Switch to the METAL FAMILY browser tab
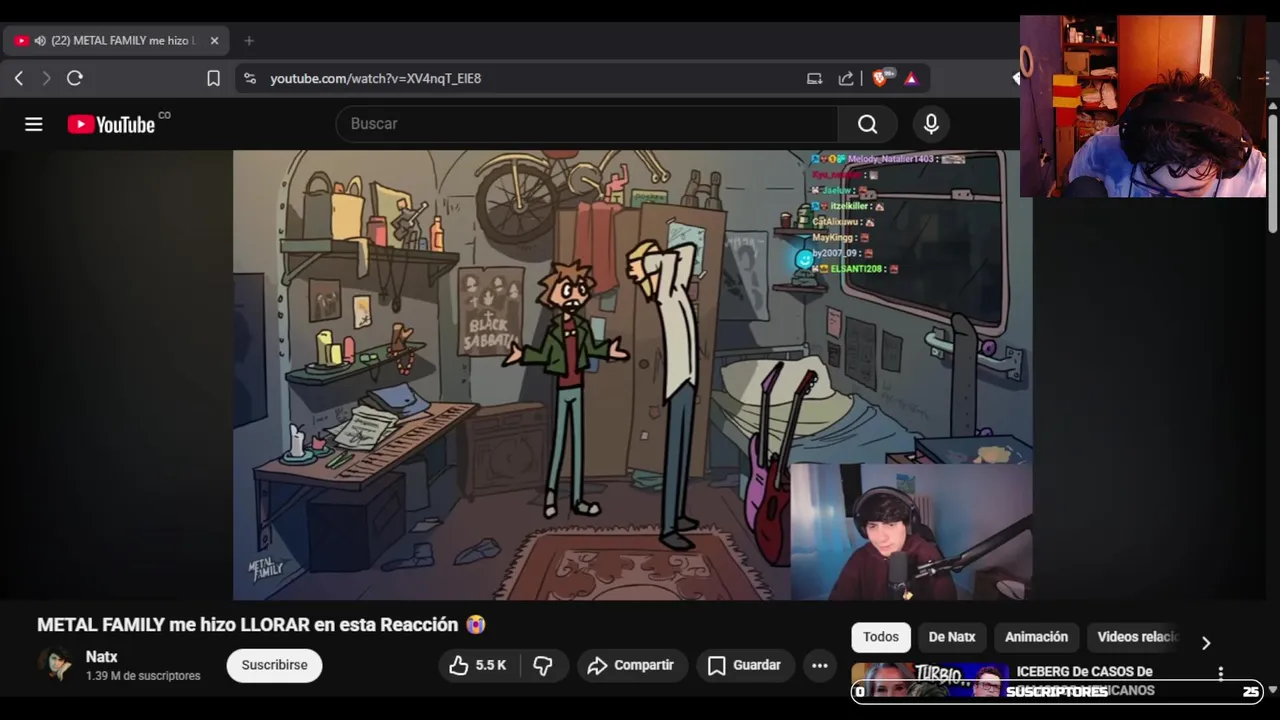1280x720 pixels. tap(115, 41)
